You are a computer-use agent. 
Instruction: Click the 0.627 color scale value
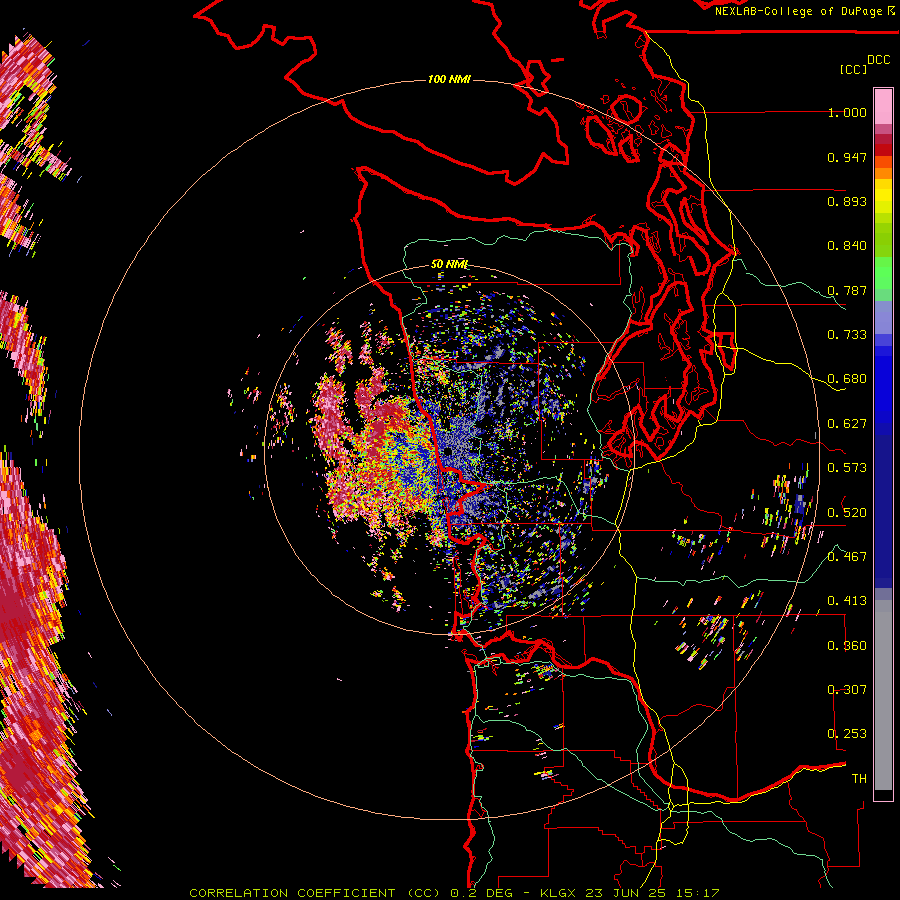tap(847, 424)
